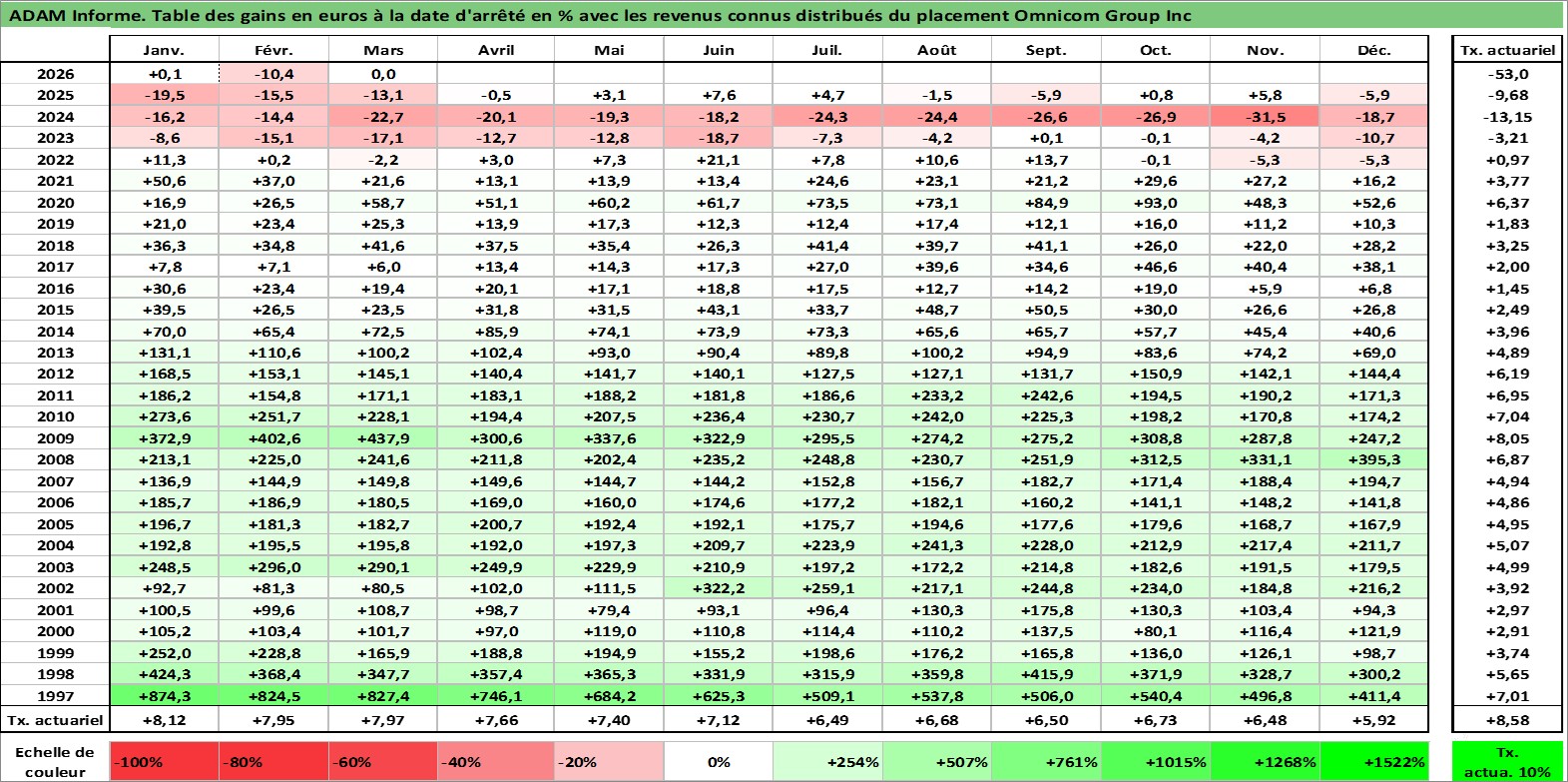Click the -13,15 actuarial rate for 2024
1568x782 pixels.
[x=1507, y=117]
